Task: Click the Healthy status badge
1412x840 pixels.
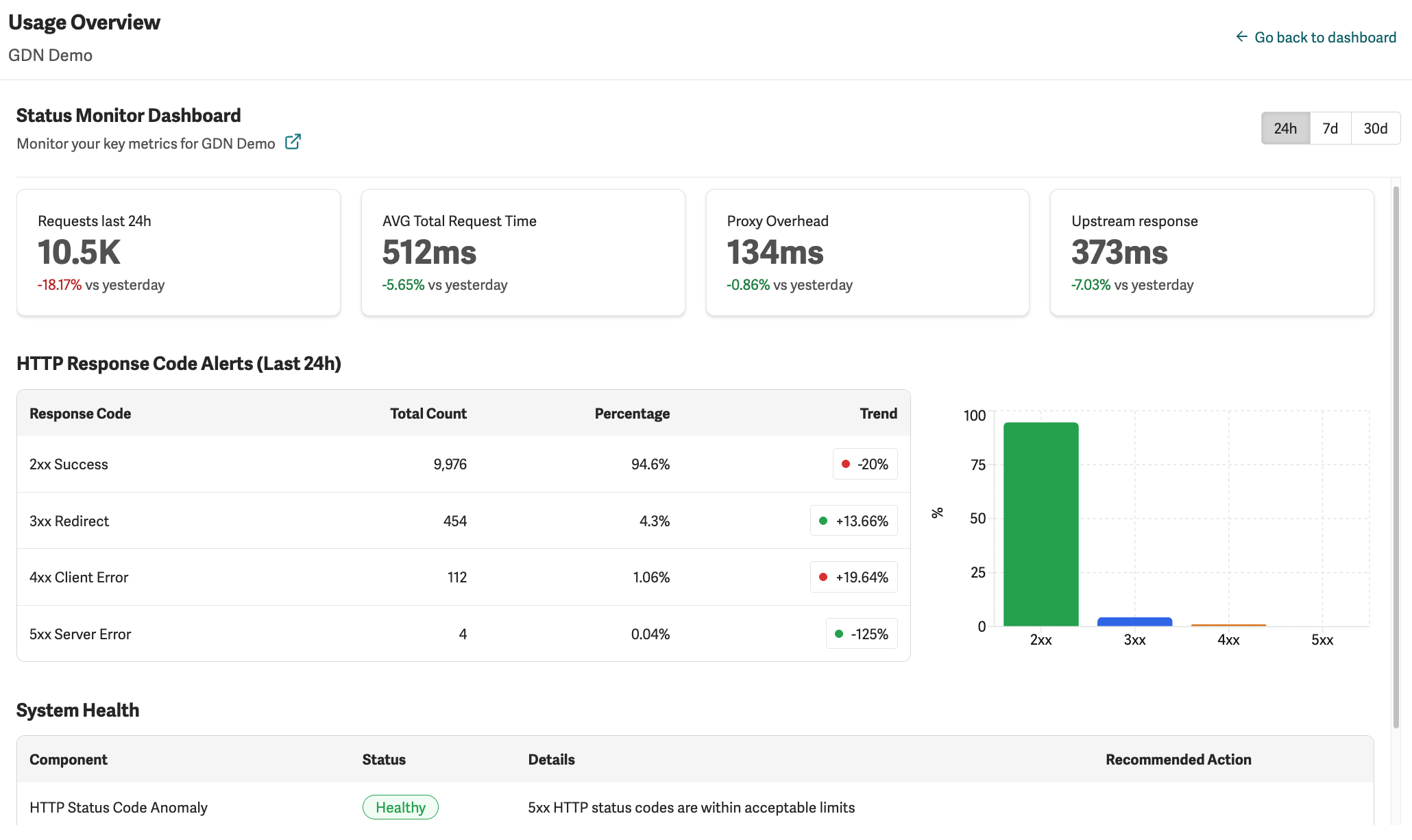Action: point(400,807)
